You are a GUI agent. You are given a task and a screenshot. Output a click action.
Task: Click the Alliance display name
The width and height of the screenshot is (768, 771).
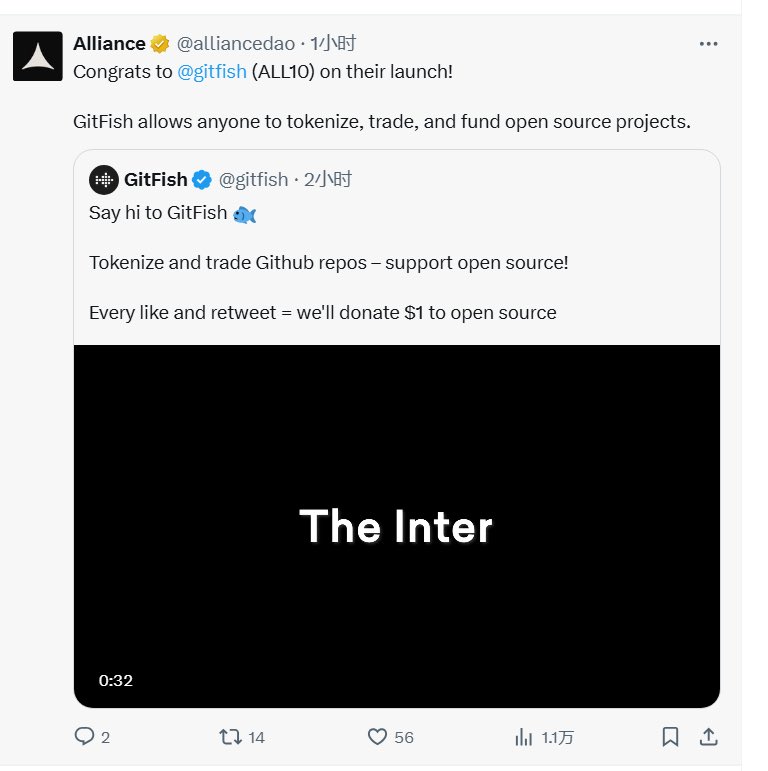click(109, 44)
